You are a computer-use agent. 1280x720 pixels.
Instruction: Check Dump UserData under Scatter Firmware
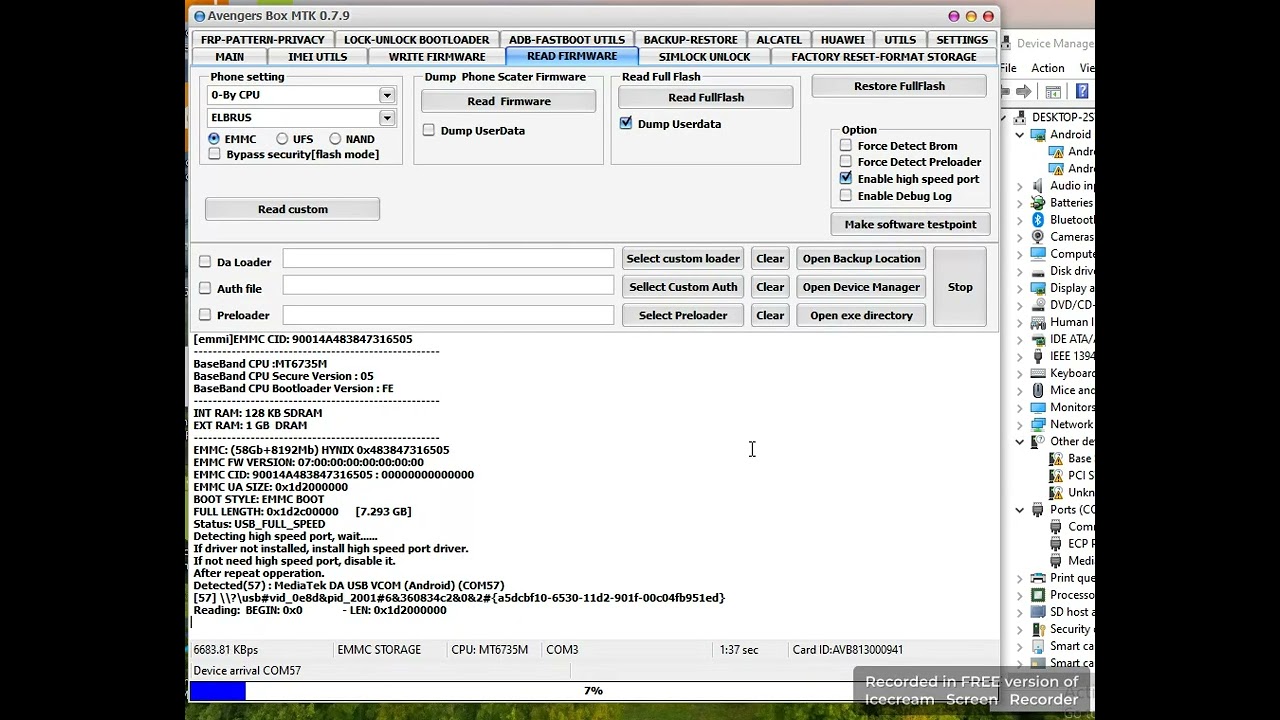coord(429,130)
